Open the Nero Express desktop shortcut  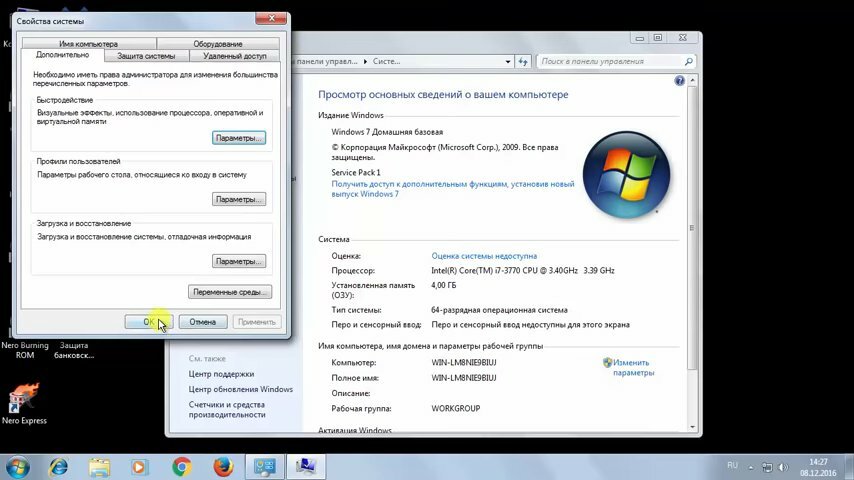pos(24,404)
